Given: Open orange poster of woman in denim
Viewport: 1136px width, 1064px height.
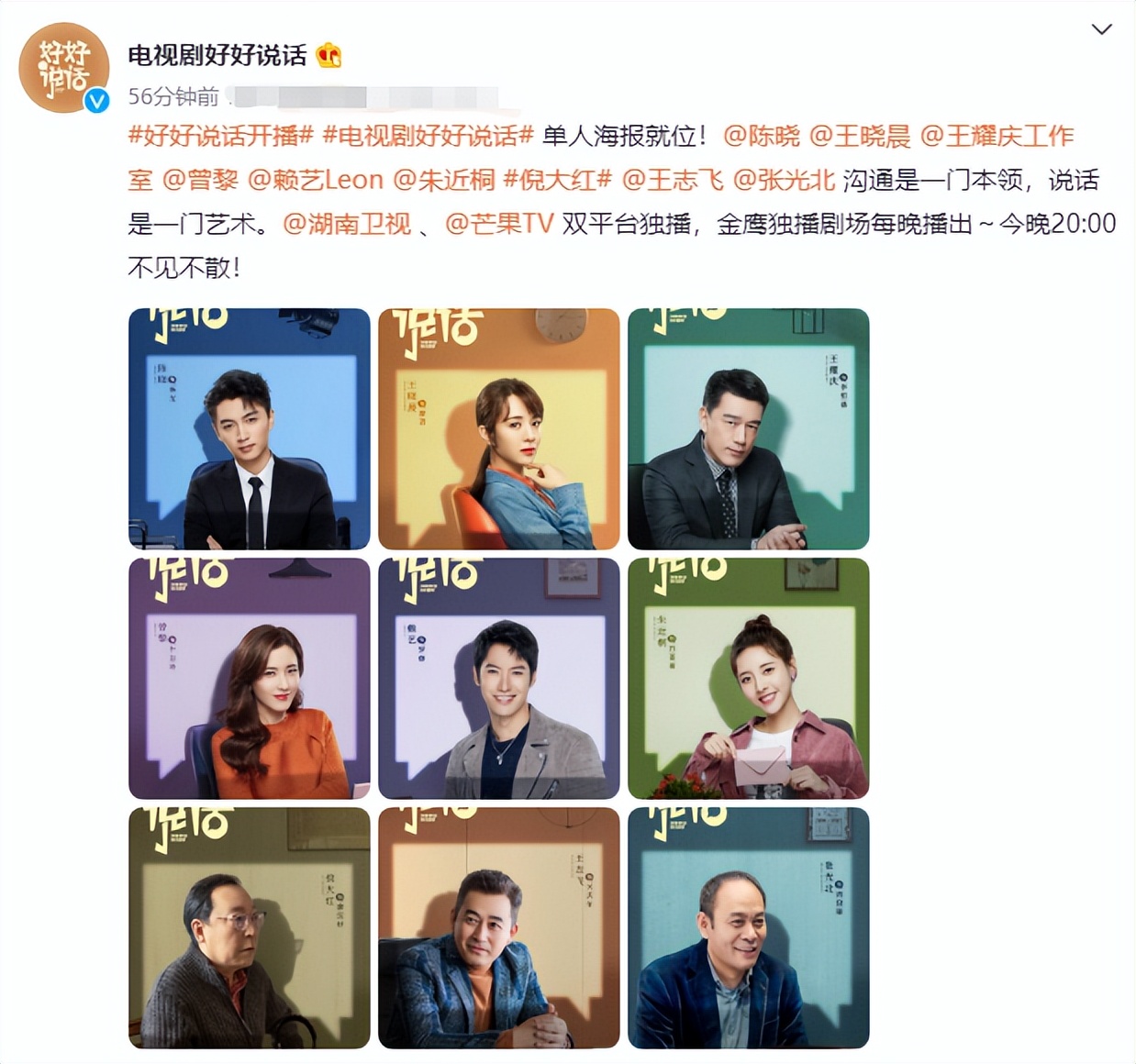Looking at the screenshot, I should pyautogui.click(x=499, y=429).
